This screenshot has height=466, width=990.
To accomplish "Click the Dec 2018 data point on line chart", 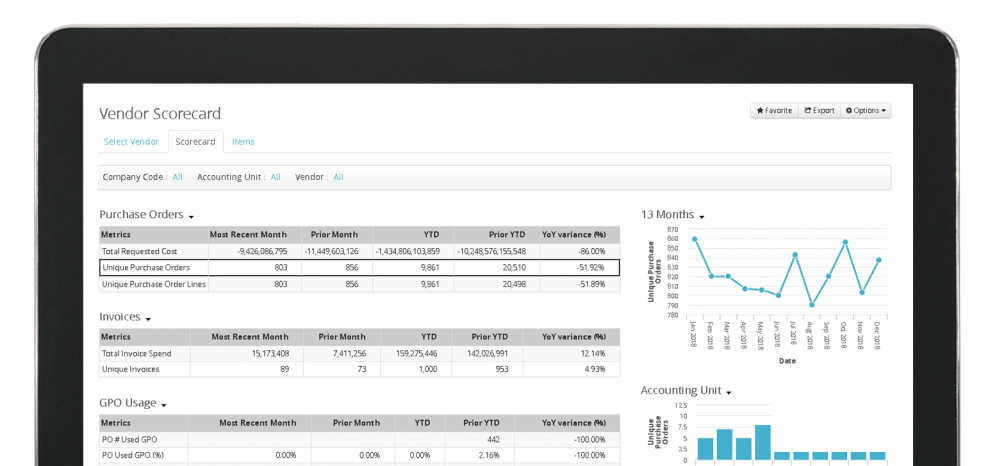I will (879, 260).
